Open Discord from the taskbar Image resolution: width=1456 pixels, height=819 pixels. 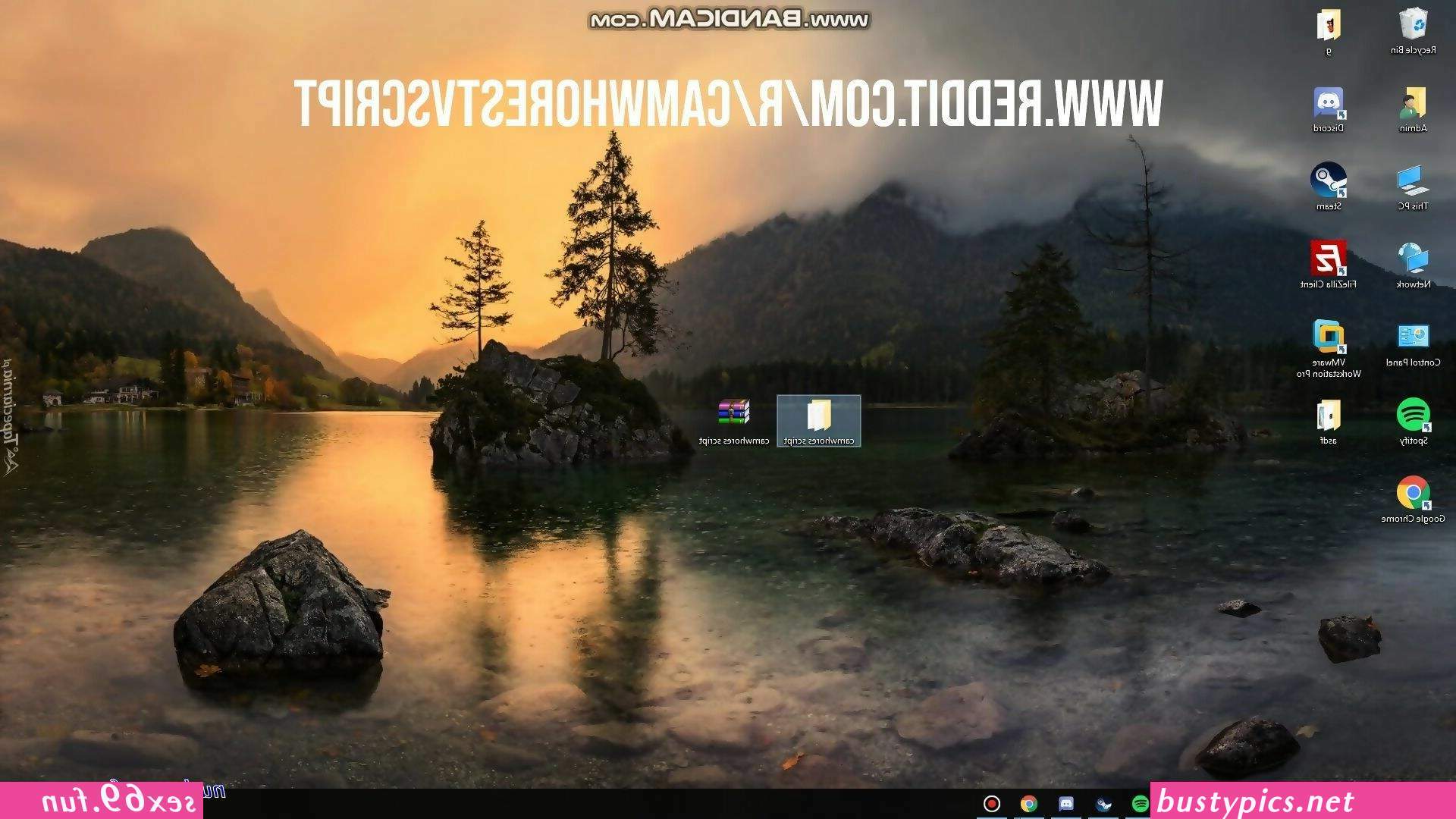coord(1066,804)
